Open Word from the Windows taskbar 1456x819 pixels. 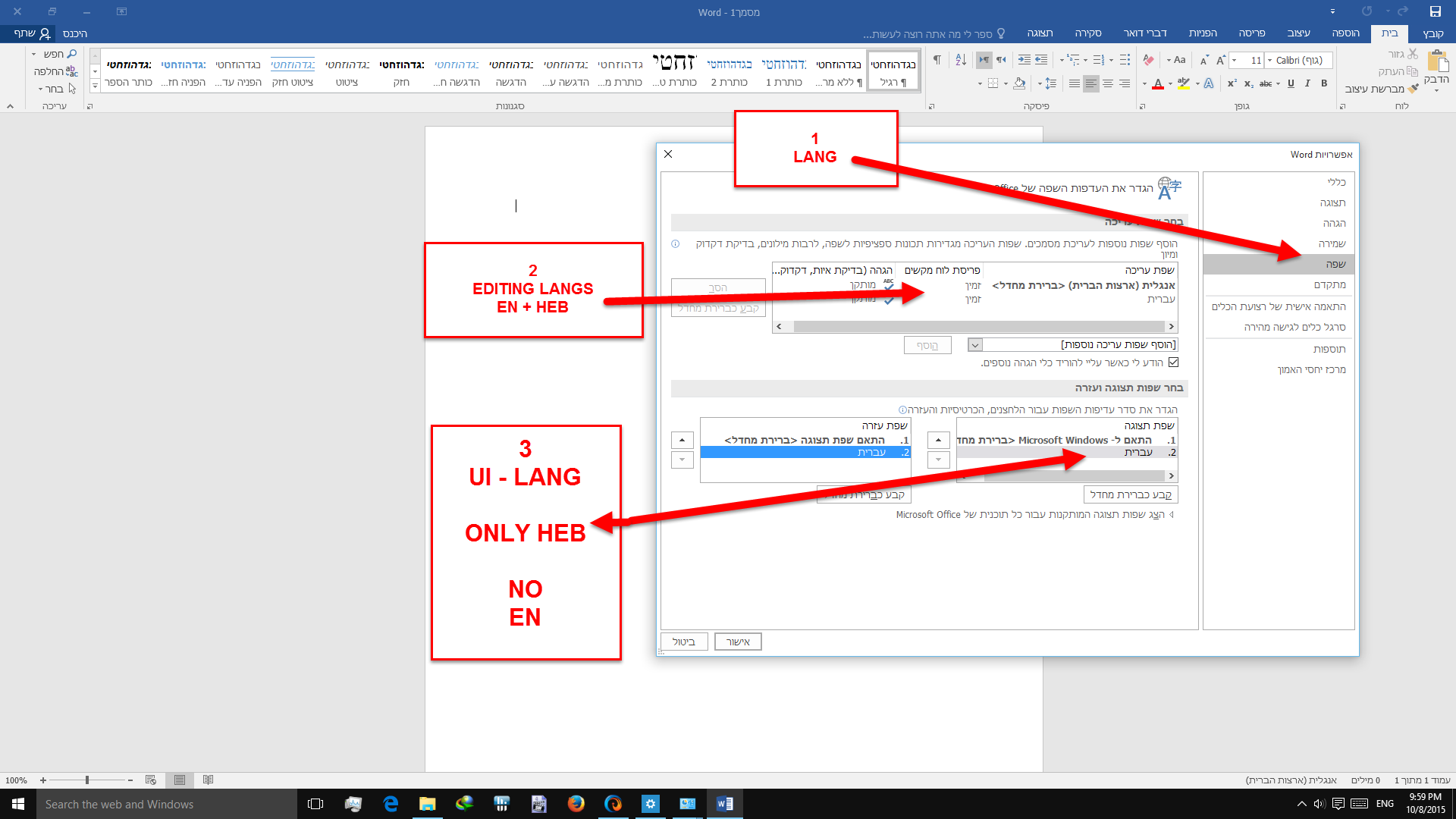724,804
